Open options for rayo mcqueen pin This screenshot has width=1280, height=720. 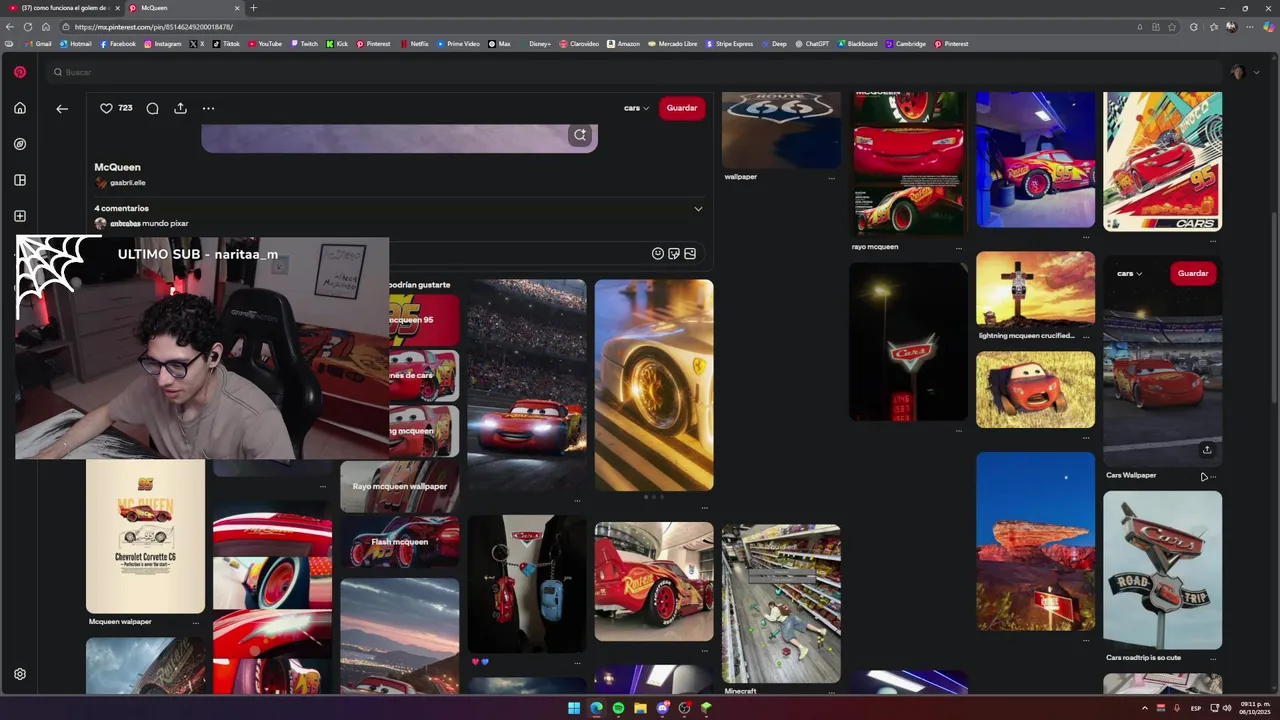(x=958, y=247)
